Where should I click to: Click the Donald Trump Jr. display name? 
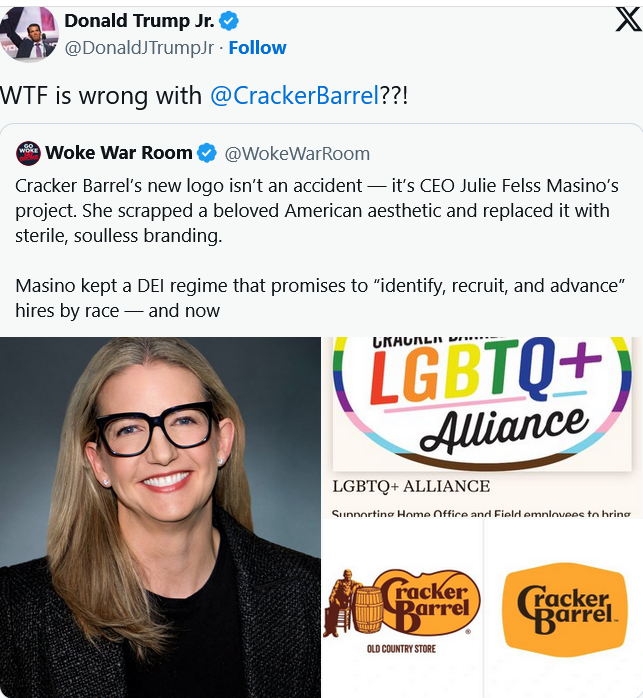(x=139, y=21)
